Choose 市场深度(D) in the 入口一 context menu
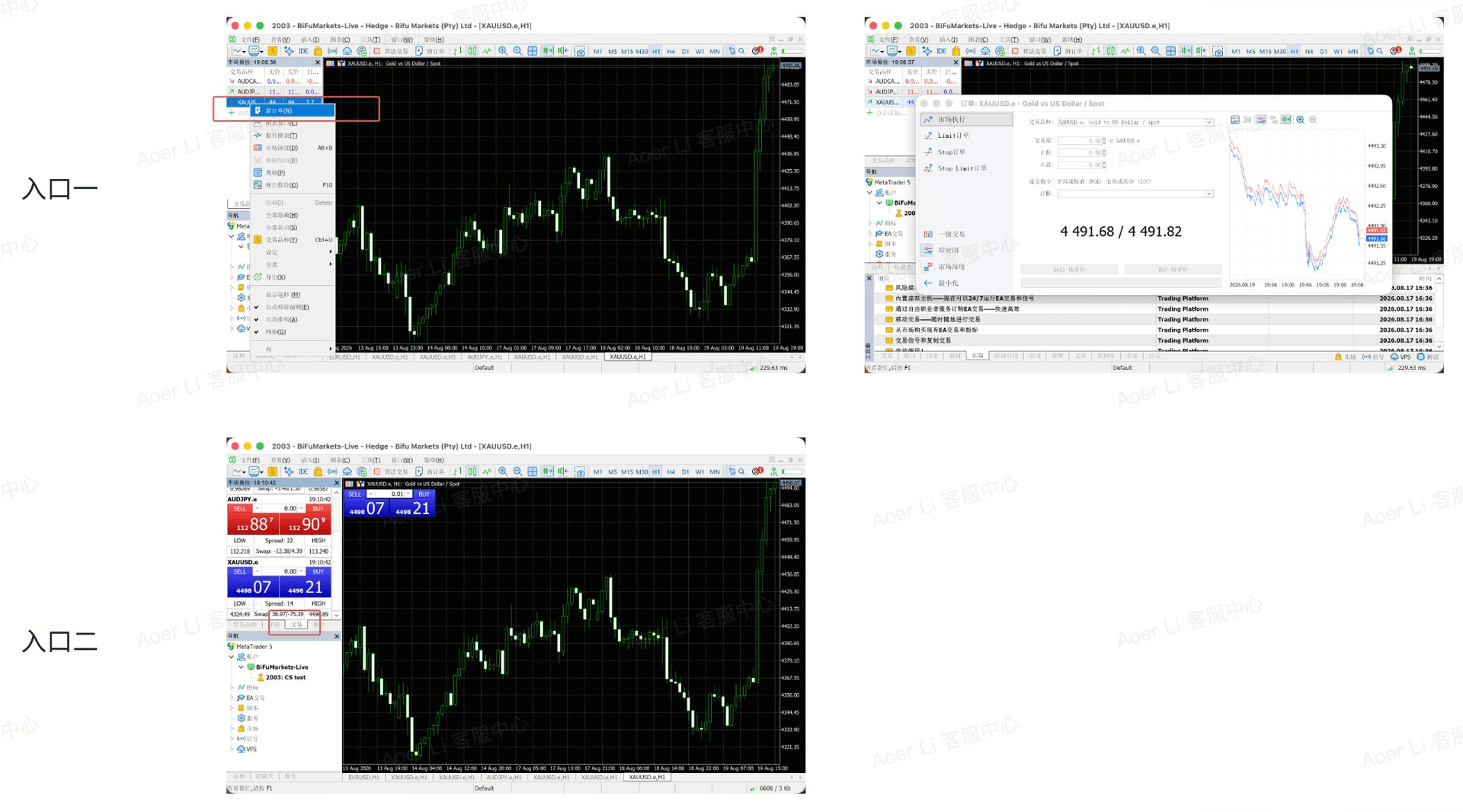Image resolution: width=1463 pixels, height=812 pixels. (x=293, y=148)
